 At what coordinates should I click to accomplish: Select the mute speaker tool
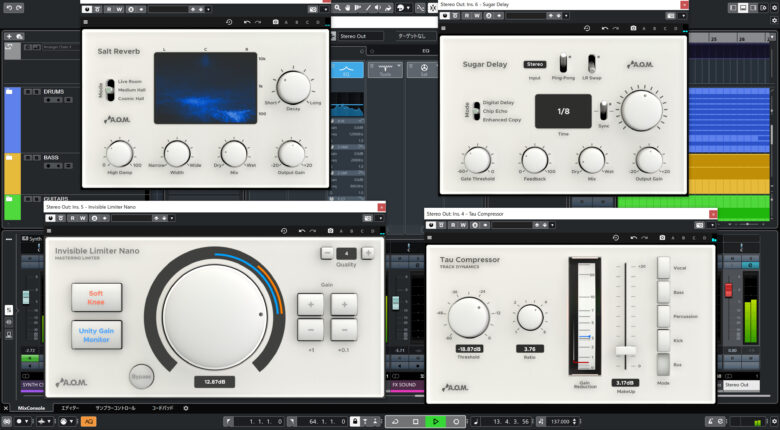(x=378, y=8)
